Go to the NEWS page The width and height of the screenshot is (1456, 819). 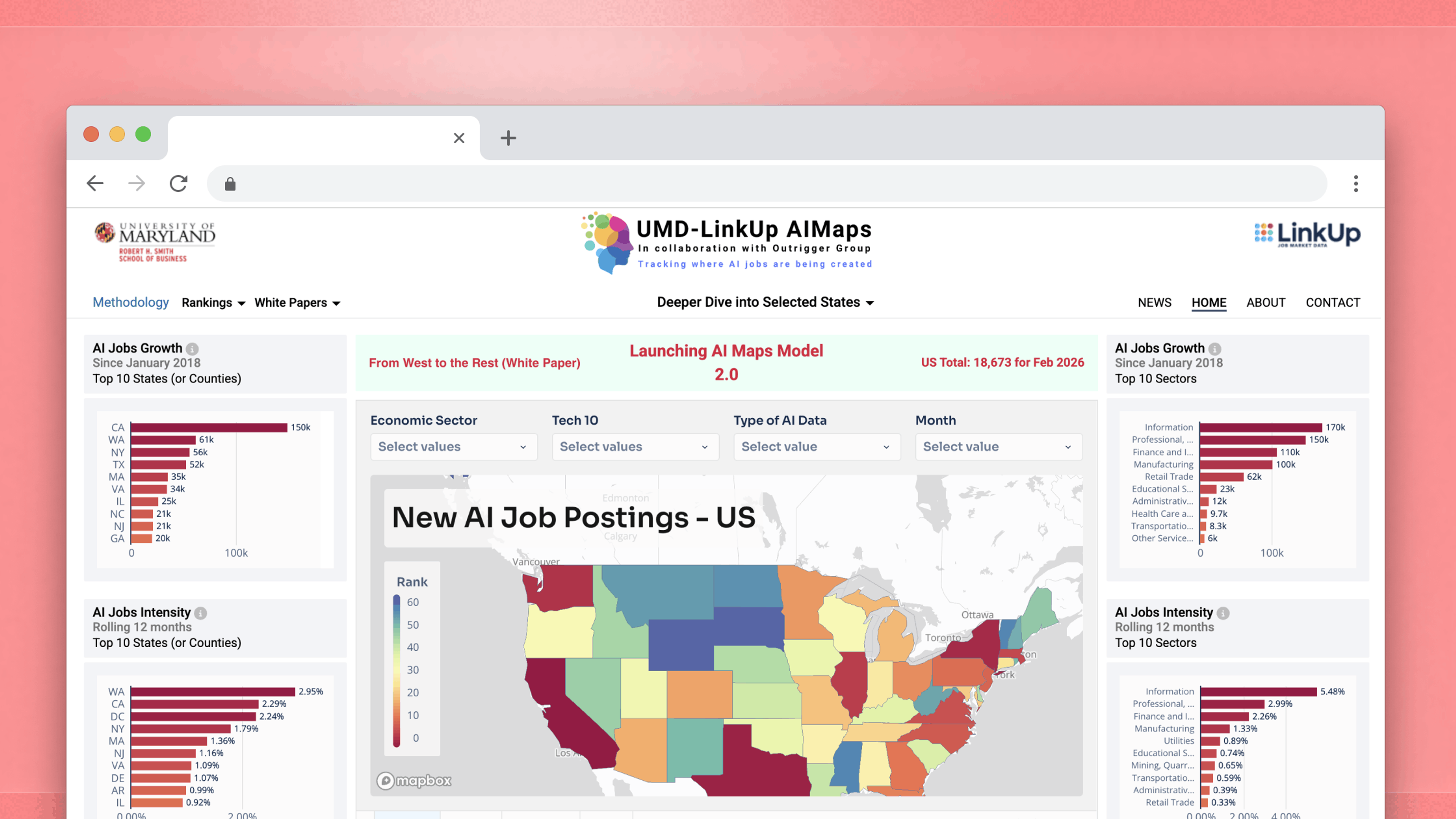(x=1155, y=303)
